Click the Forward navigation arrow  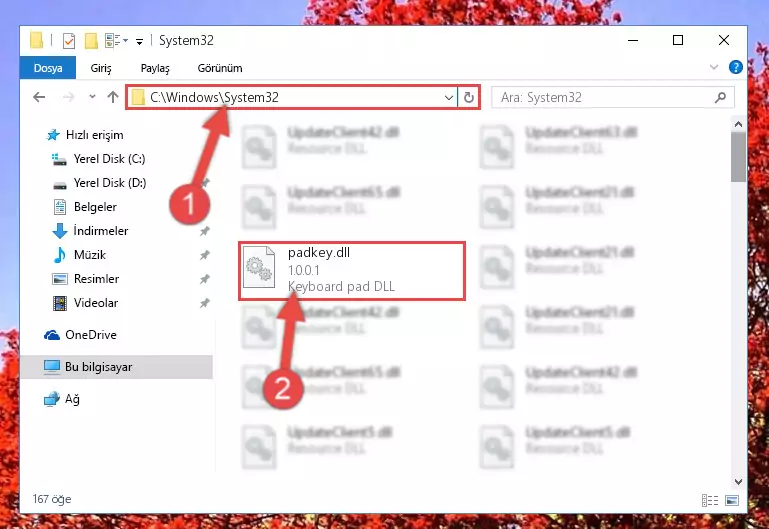69,97
